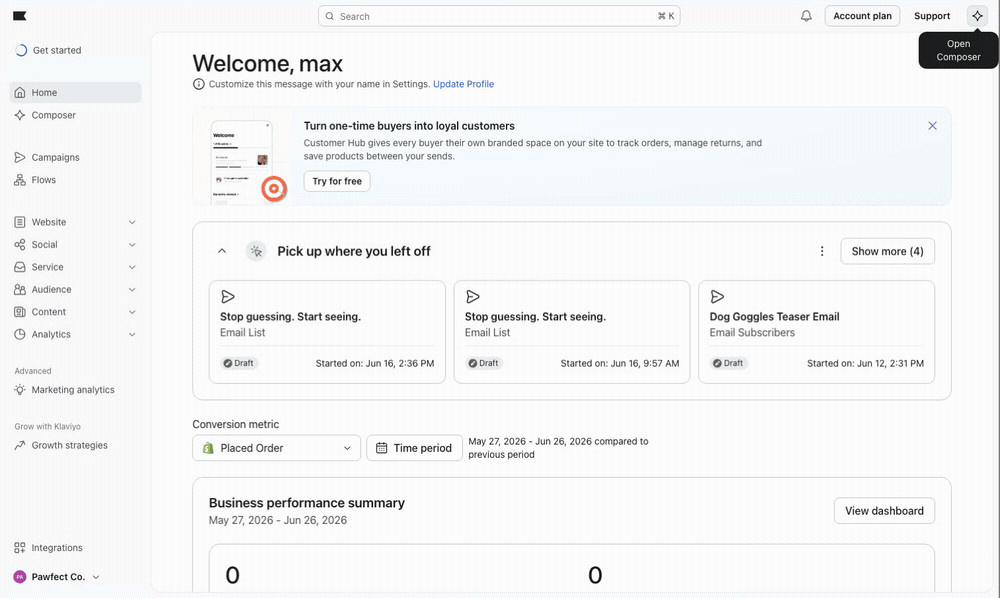Click campaign icon on Dog Goggles Teaser card
This screenshot has width=1000, height=598.
click(717, 296)
